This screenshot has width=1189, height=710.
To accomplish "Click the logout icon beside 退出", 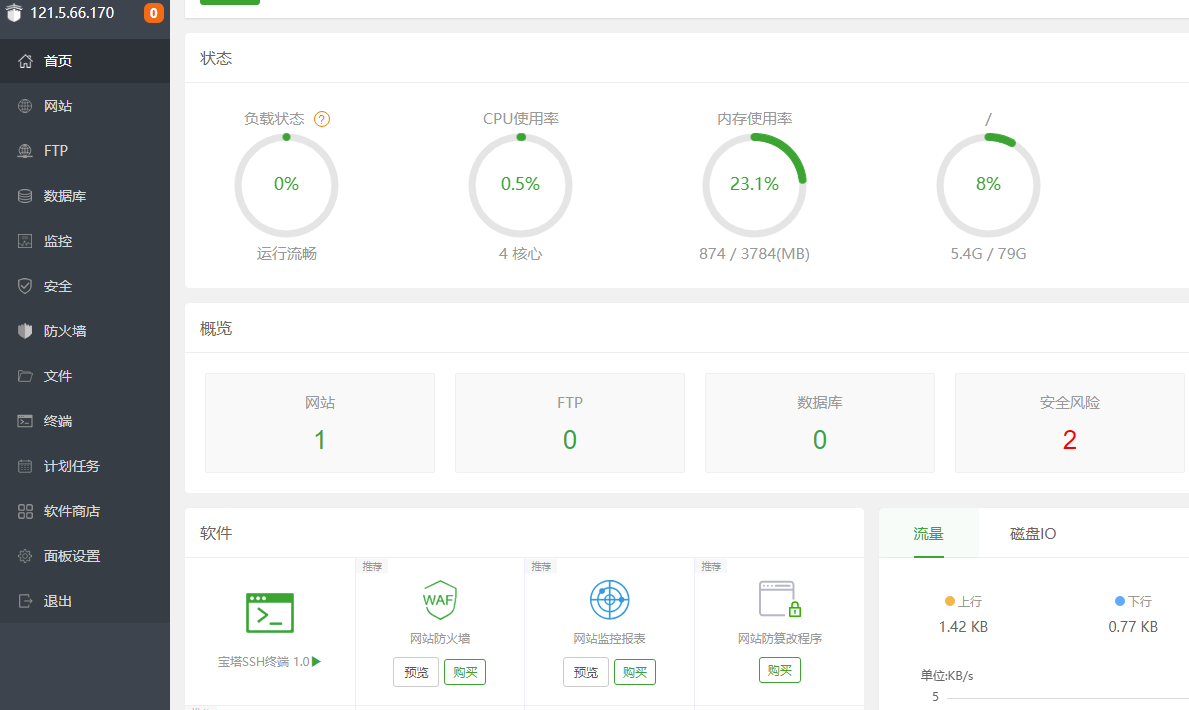I will pos(25,601).
